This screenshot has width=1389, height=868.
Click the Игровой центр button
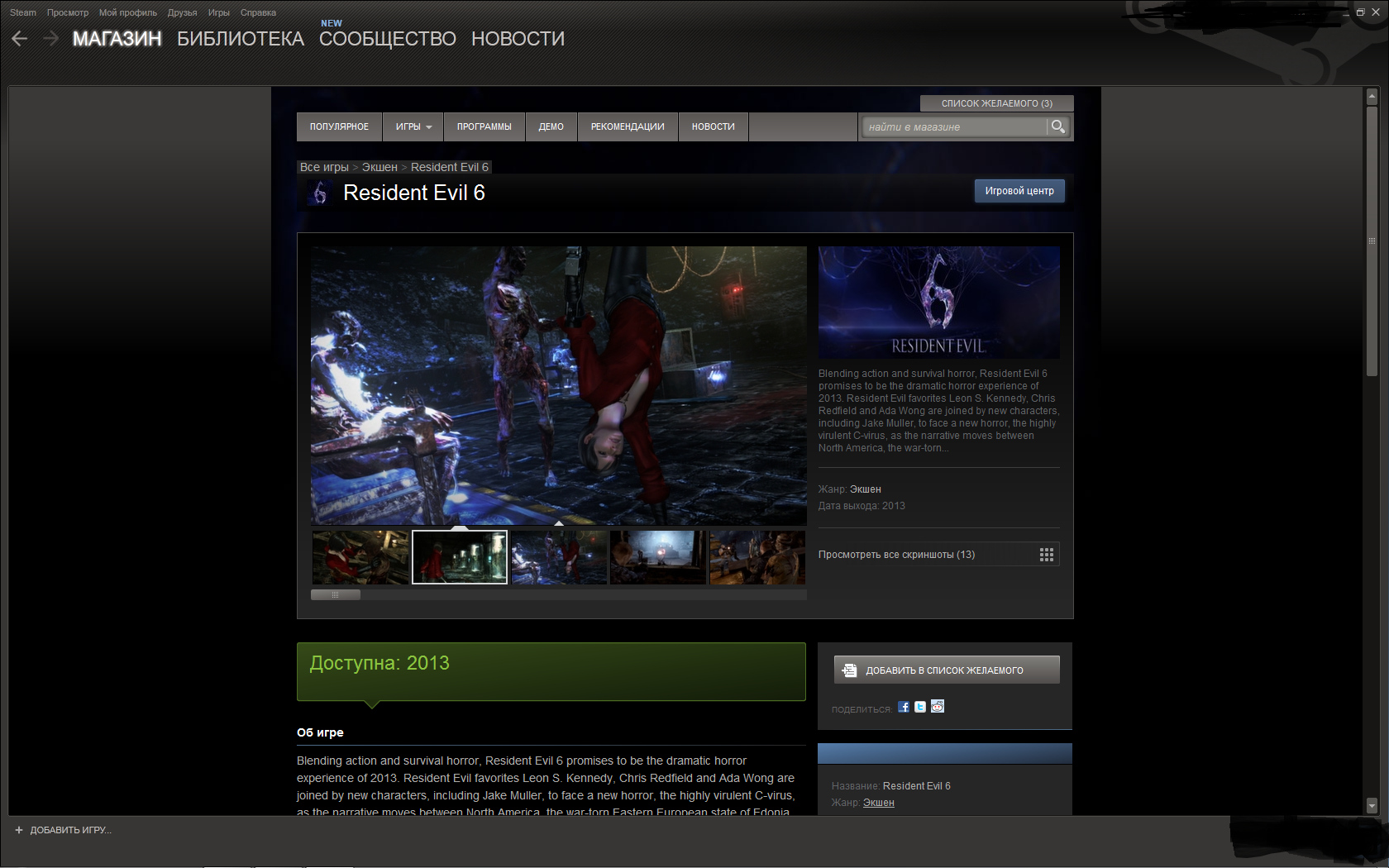point(1019,191)
